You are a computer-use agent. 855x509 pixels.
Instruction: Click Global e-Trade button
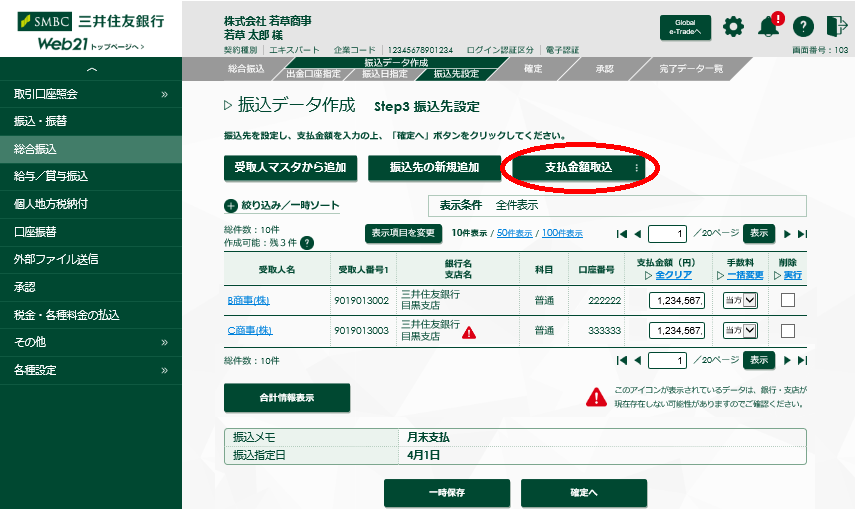[685, 27]
